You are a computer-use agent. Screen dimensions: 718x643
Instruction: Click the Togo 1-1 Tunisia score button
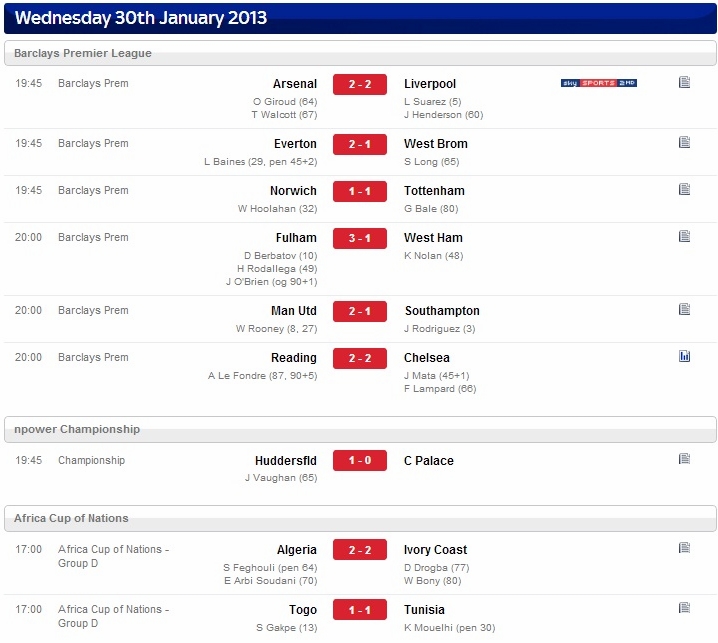(x=359, y=610)
